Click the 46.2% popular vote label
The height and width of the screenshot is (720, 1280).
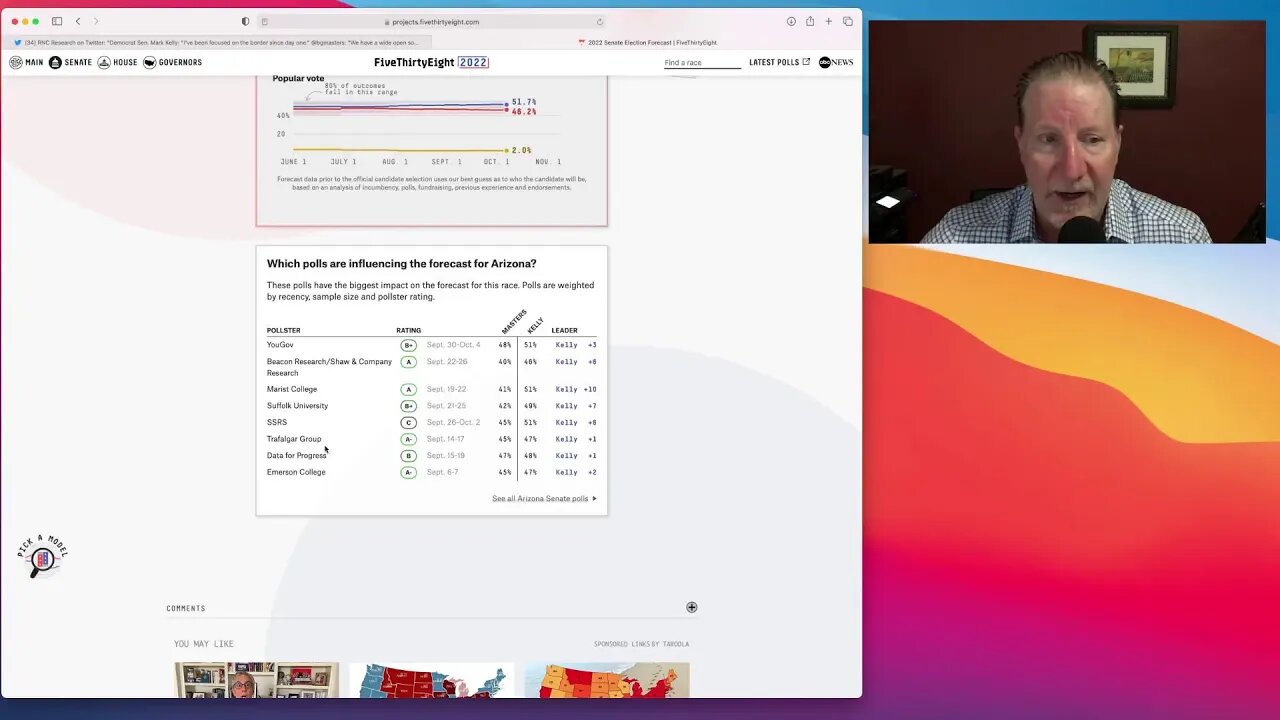coord(524,112)
